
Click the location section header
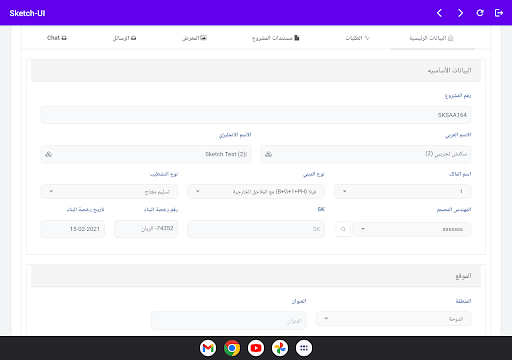[x=256, y=276]
